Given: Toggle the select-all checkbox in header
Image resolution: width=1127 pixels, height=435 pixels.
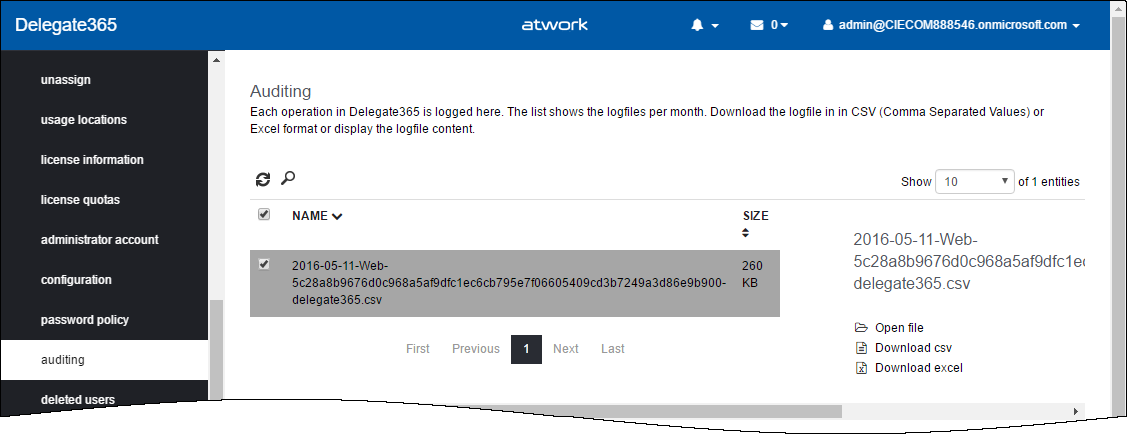Looking at the screenshot, I should [264, 214].
